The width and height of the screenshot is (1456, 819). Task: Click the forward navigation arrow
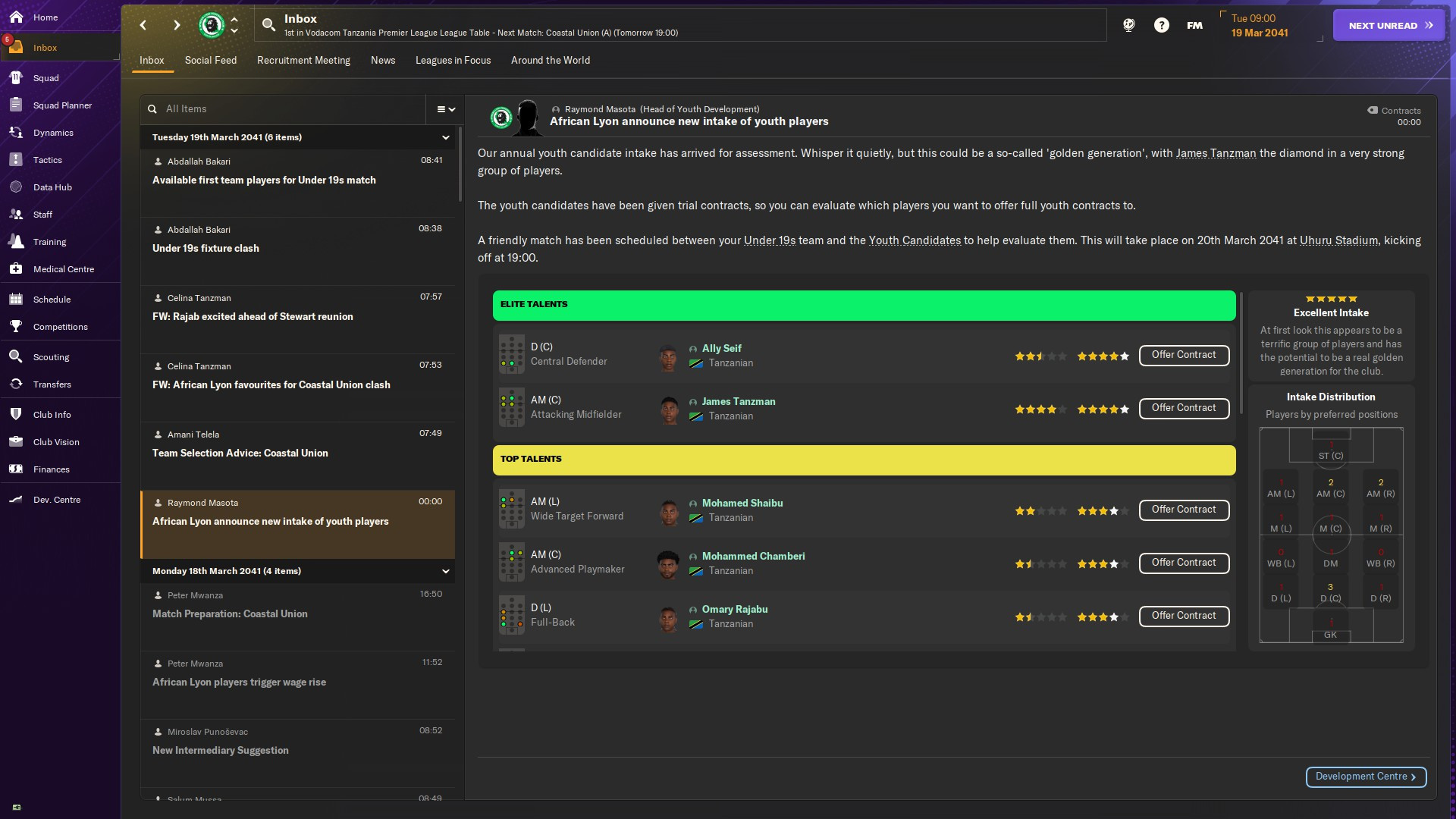pyautogui.click(x=177, y=25)
